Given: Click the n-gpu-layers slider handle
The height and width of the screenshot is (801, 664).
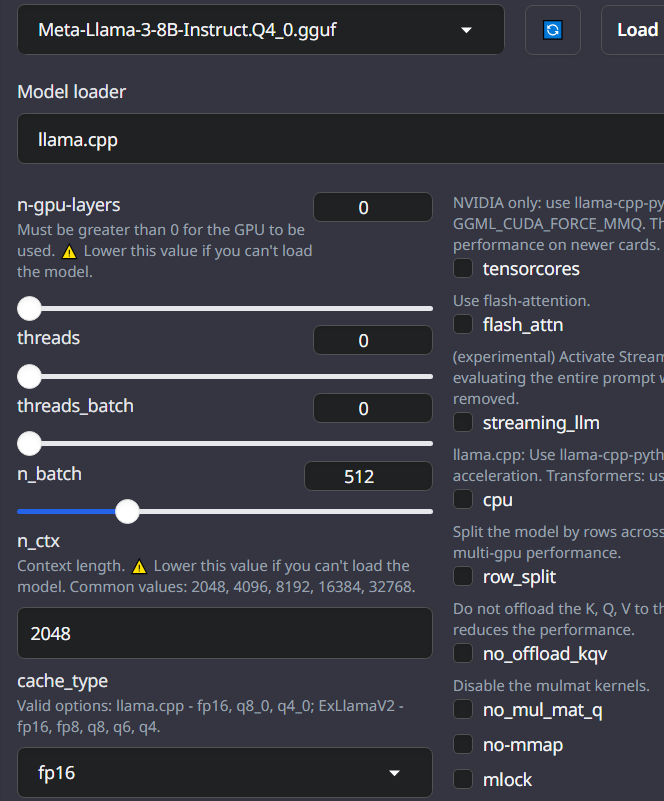Looking at the screenshot, I should [29, 309].
